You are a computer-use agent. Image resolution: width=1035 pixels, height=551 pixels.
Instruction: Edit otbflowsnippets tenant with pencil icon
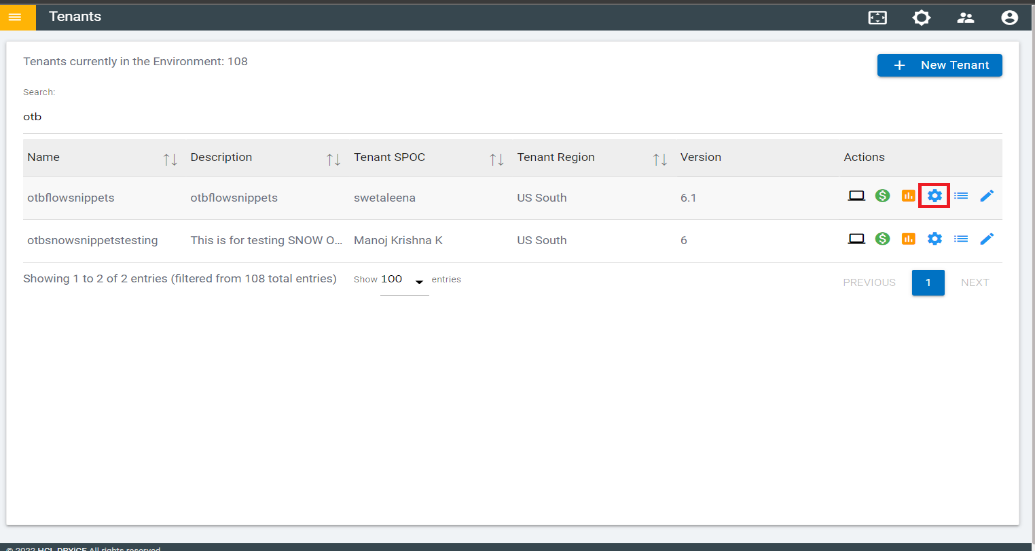987,196
